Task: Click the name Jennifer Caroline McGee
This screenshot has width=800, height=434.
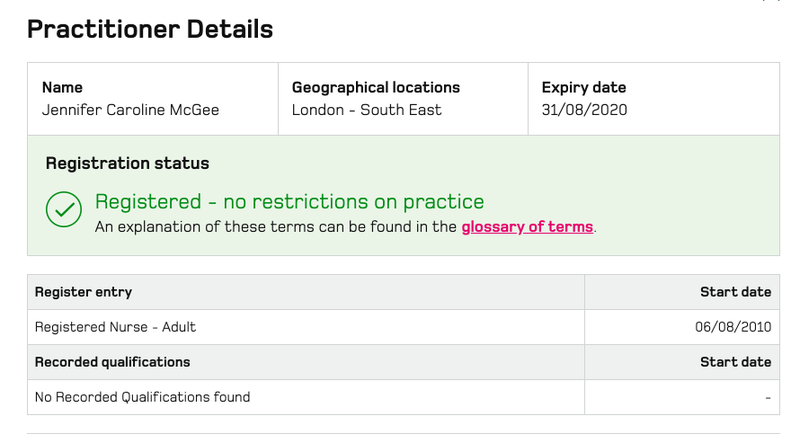Action: point(131,110)
